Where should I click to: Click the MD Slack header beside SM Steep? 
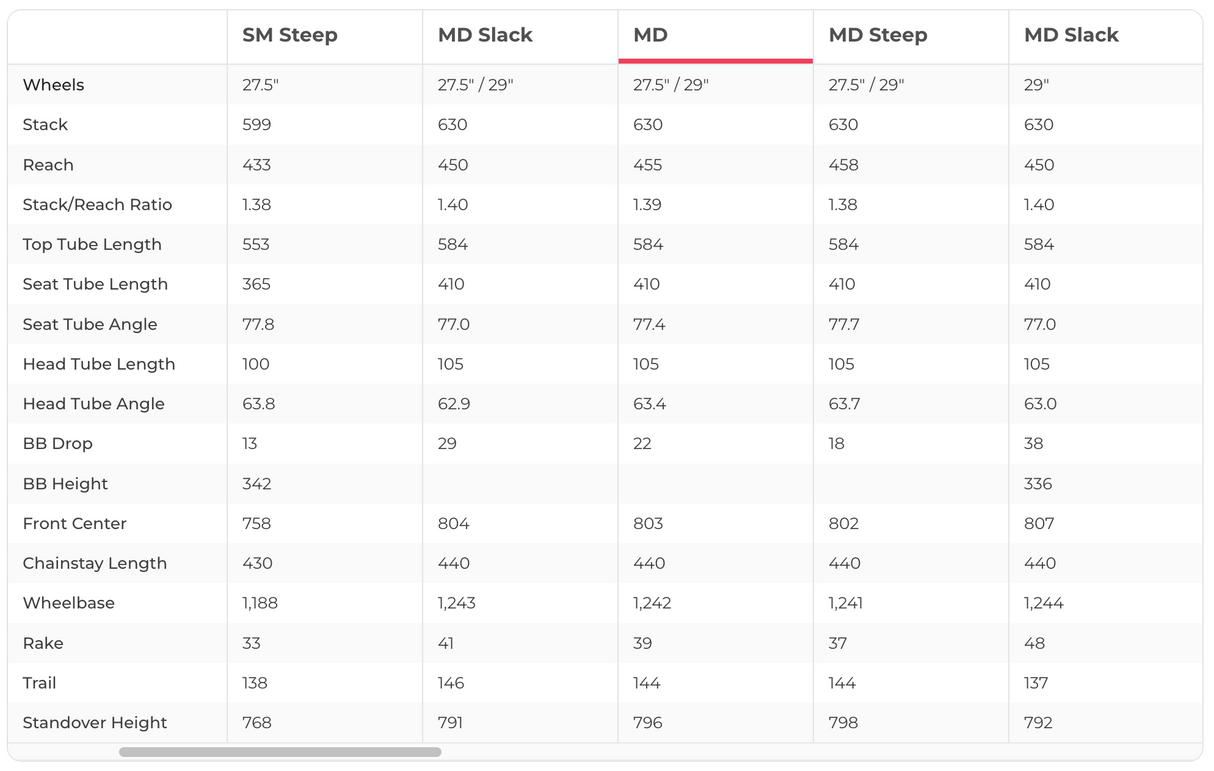click(485, 36)
